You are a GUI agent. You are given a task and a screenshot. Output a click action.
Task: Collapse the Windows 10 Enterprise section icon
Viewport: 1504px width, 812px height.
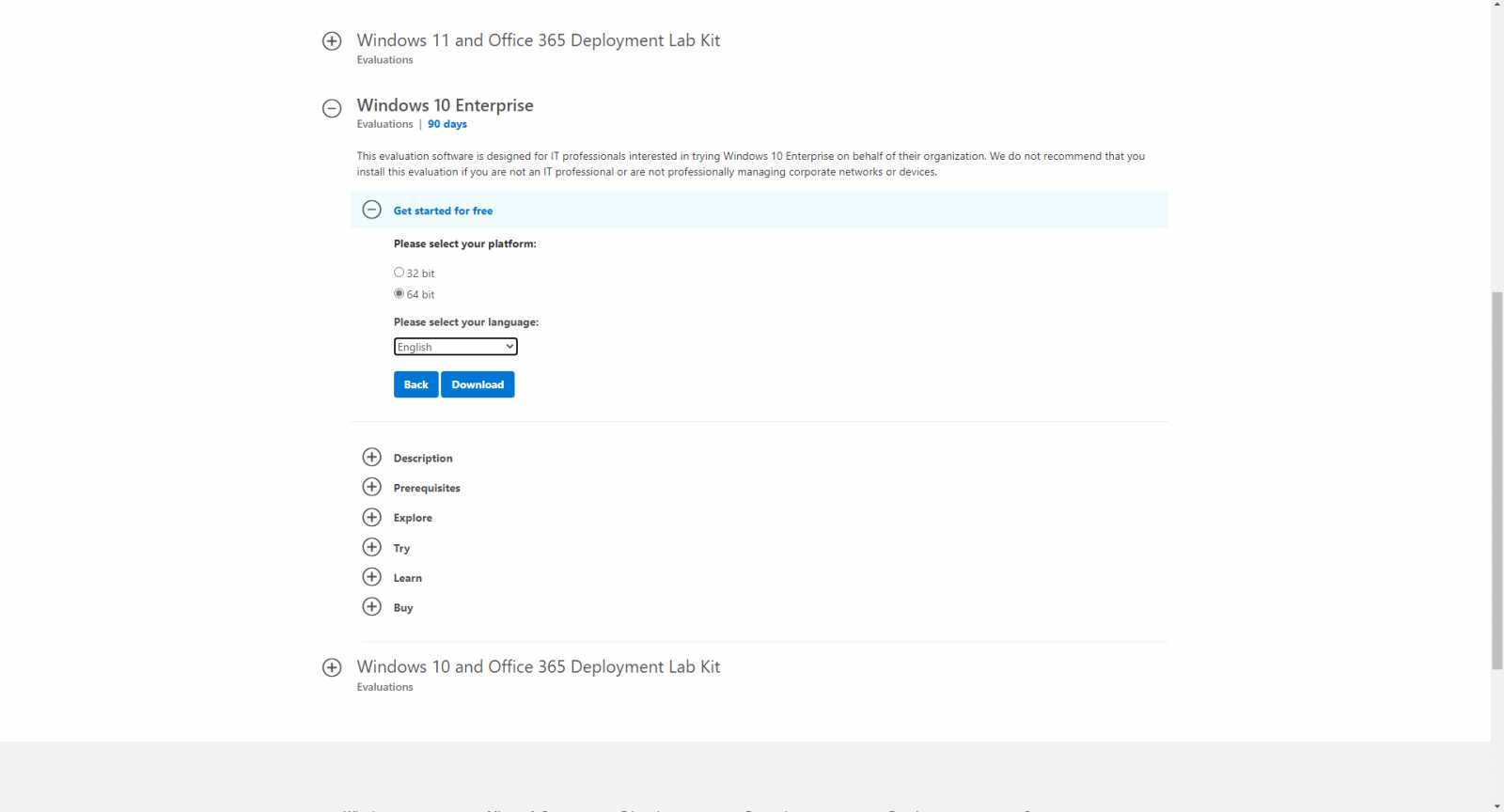332,108
